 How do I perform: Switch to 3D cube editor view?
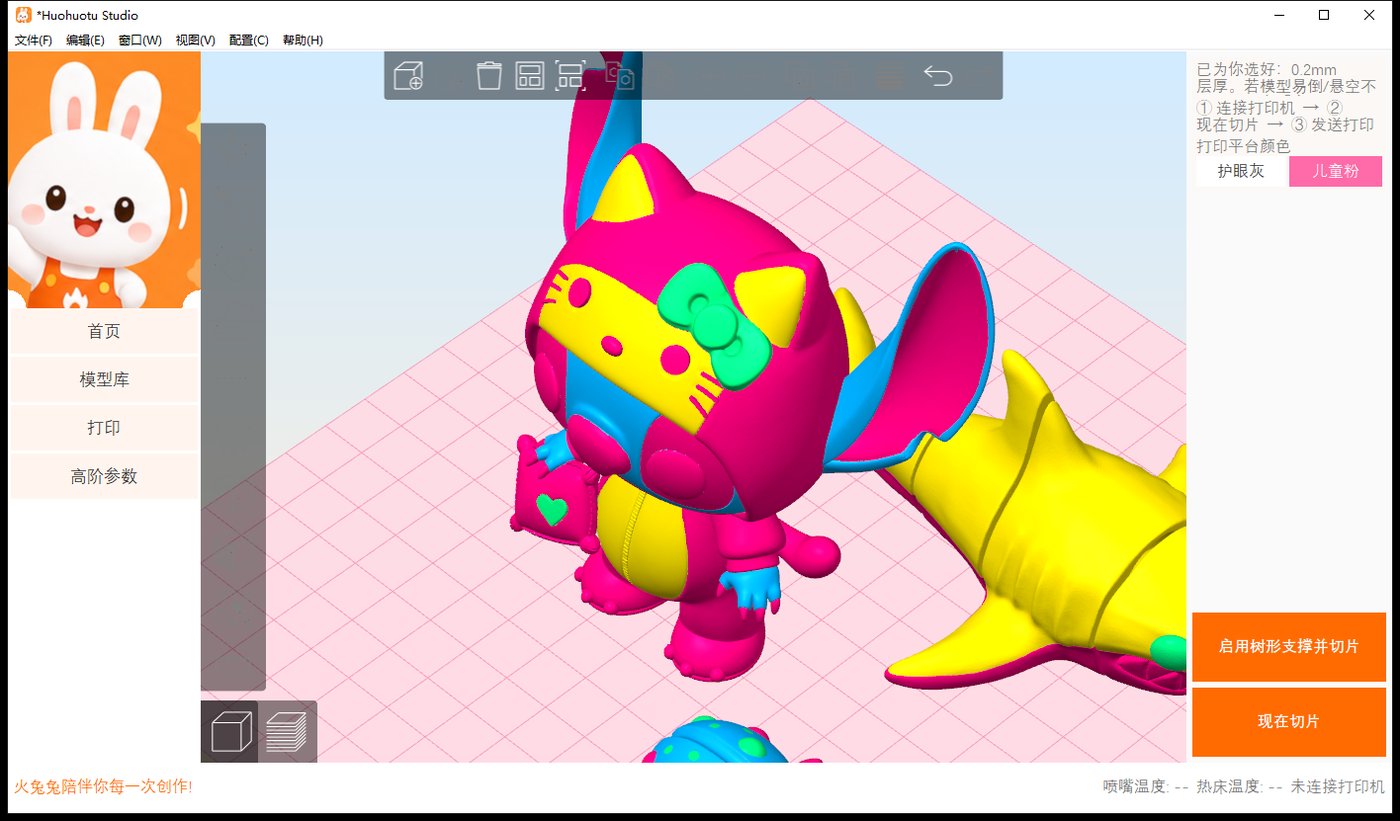(x=230, y=732)
